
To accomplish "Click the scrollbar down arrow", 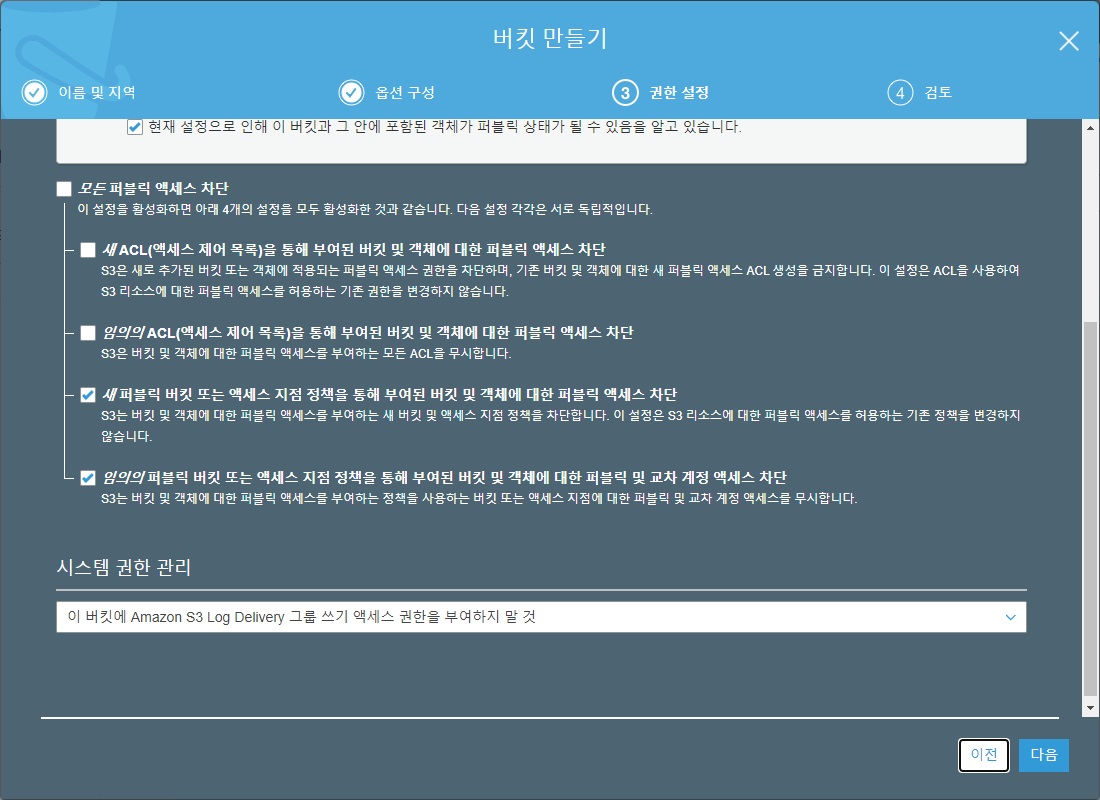I will point(1090,707).
